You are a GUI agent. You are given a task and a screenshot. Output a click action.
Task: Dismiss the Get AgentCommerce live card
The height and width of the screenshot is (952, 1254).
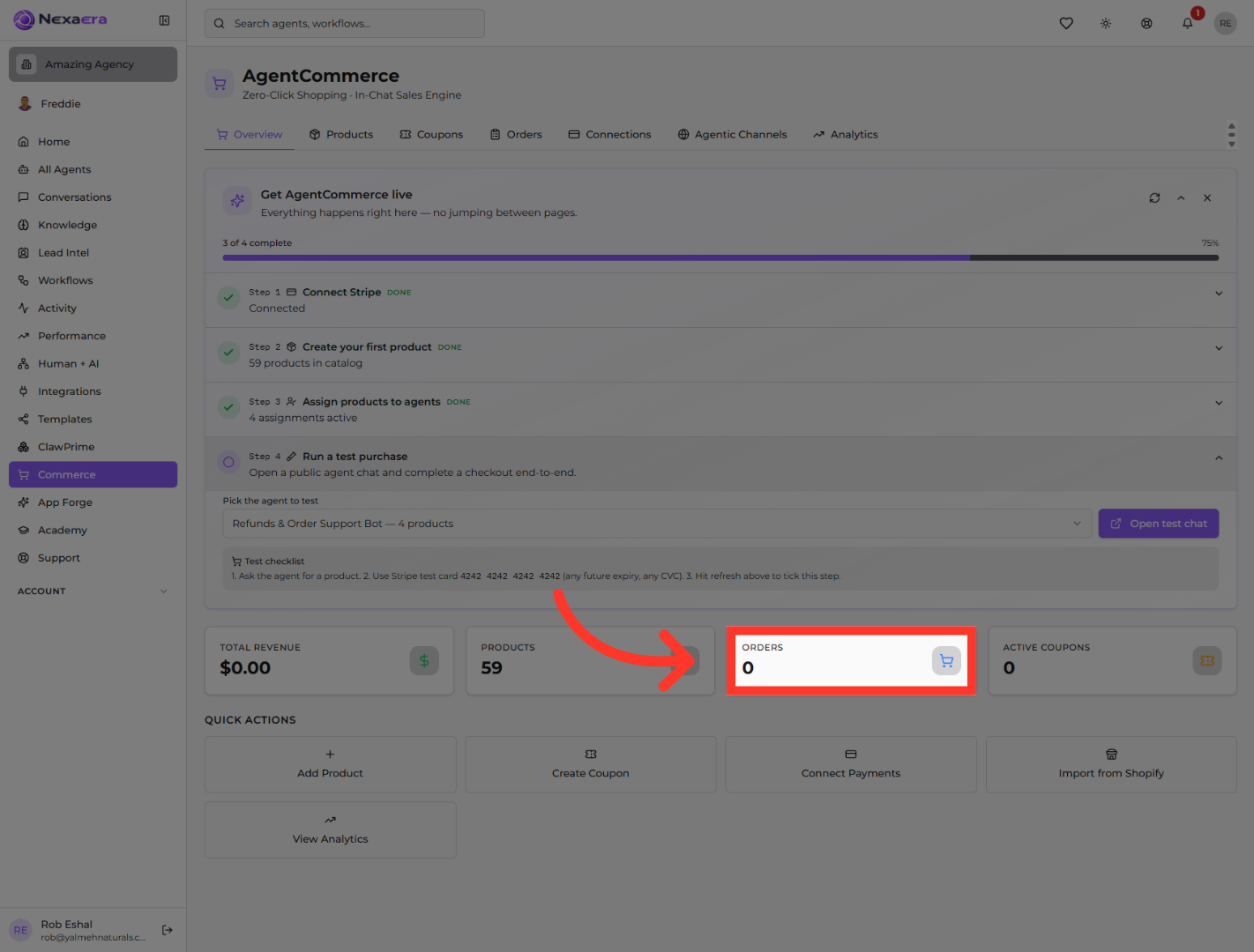pos(1207,198)
